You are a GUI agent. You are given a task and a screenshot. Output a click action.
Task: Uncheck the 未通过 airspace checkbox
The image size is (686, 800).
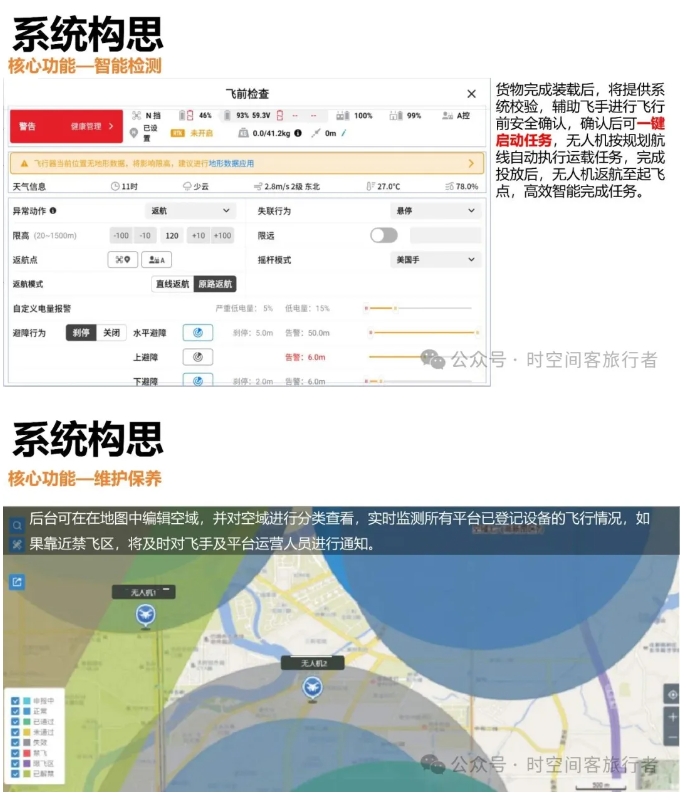pos(15,732)
